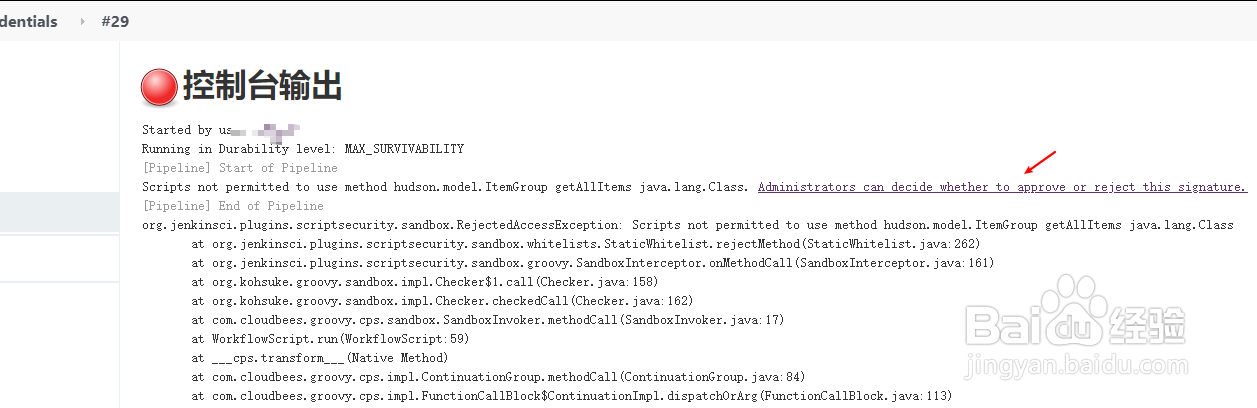Viewport: 1257px width, 408px height.
Task: Click the RejectedAccessException error line
Action: pyautogui.click(x=687, y=225)
